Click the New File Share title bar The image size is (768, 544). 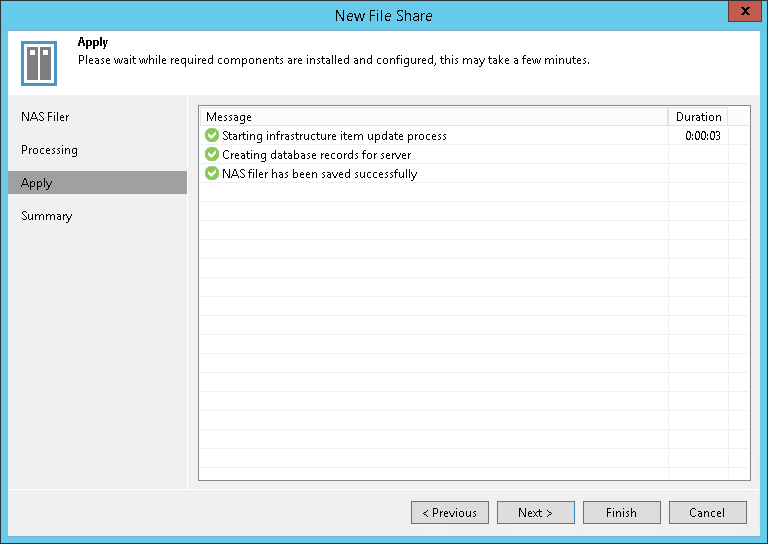(384, 15)
